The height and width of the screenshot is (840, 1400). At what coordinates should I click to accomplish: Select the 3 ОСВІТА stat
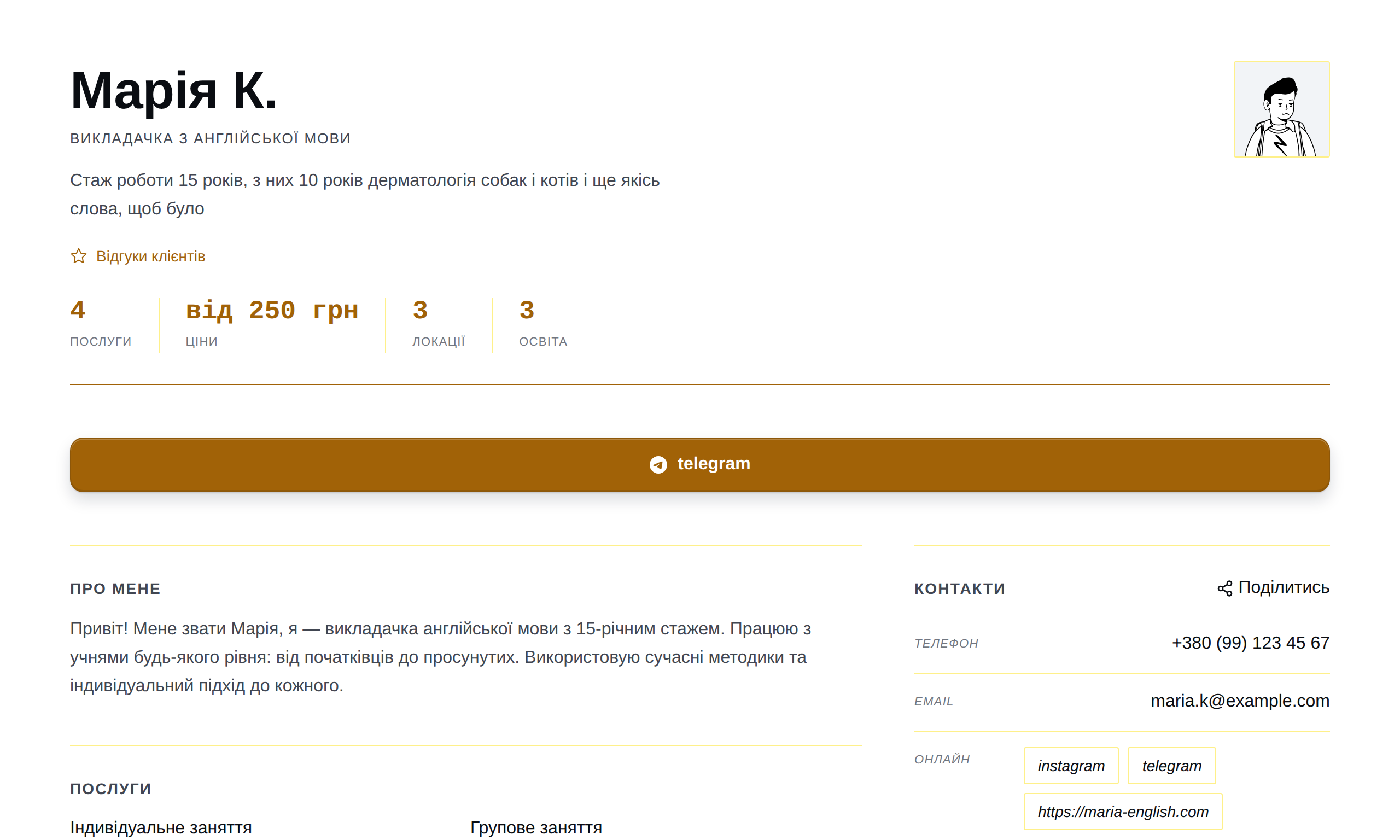[x=543, y=324]
